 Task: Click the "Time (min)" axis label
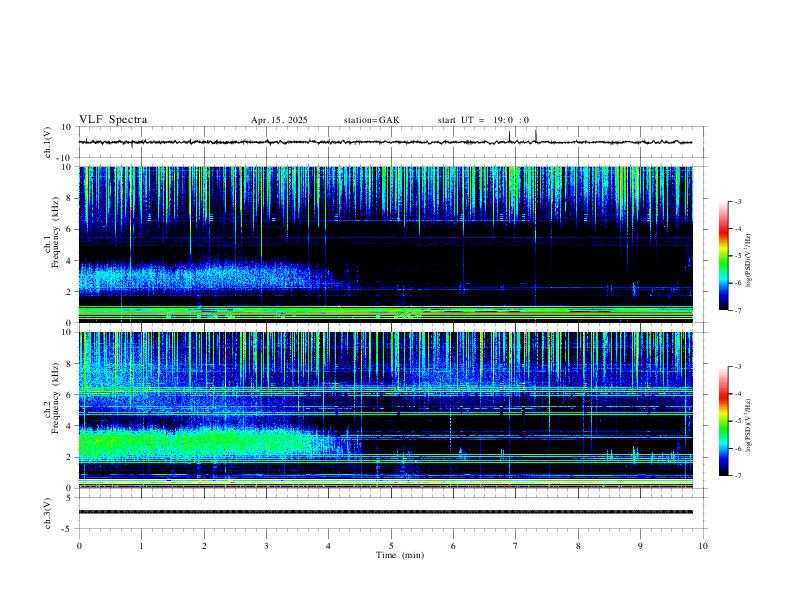tap(400, 555)
